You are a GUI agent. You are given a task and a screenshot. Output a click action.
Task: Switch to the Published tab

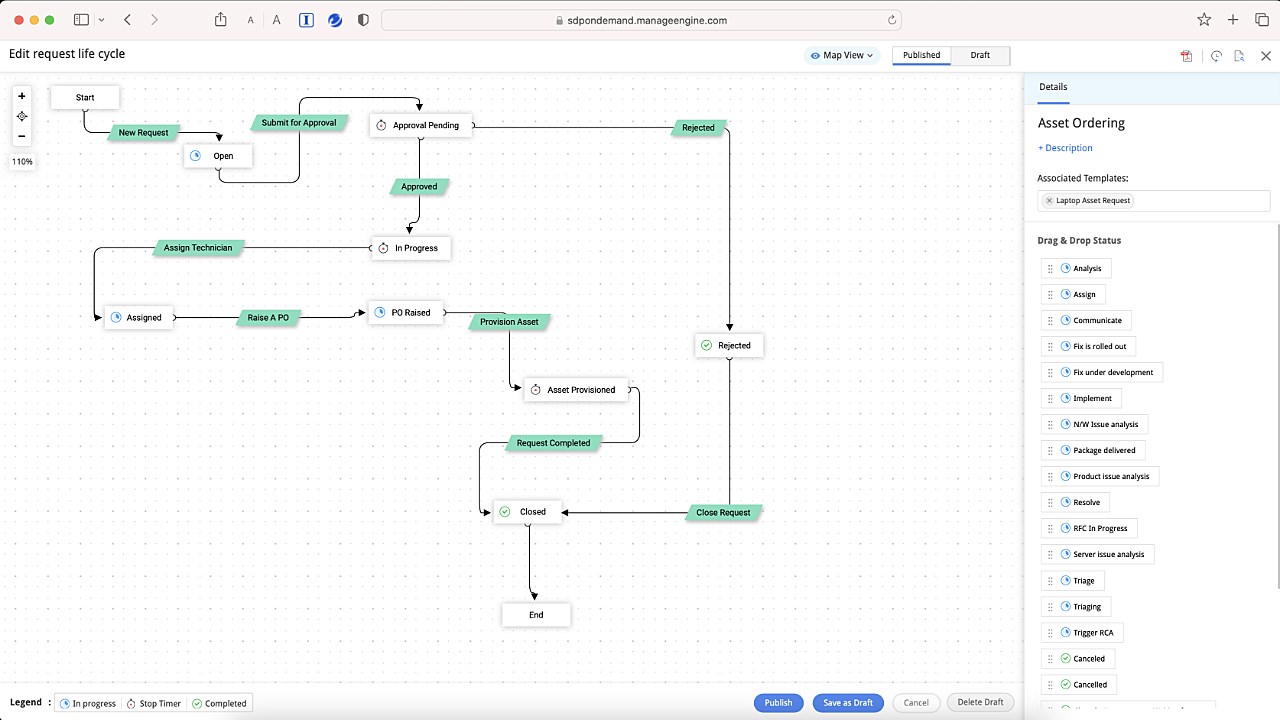tap(921, 55)
